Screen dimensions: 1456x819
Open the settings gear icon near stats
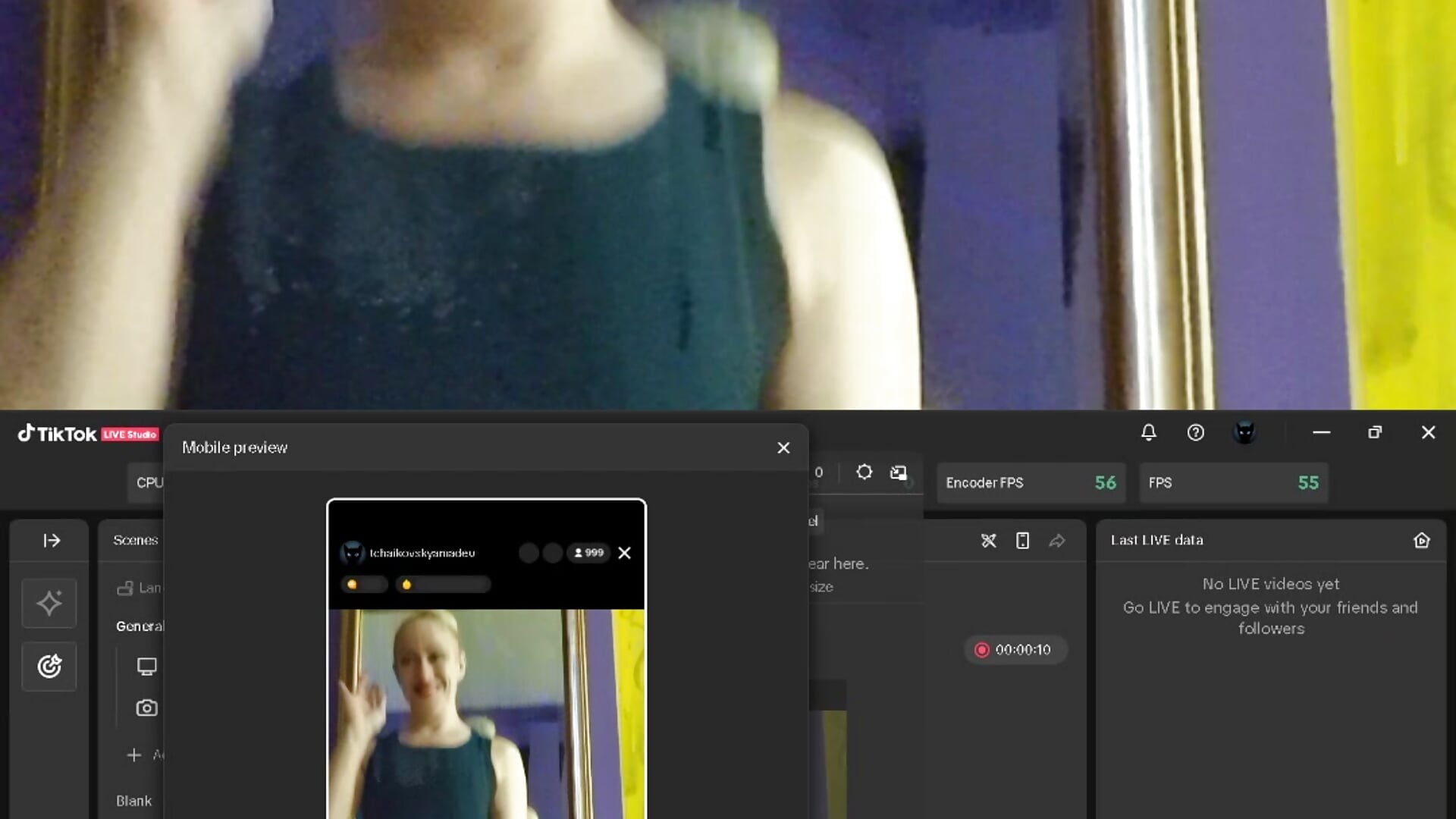coord(864,472)
